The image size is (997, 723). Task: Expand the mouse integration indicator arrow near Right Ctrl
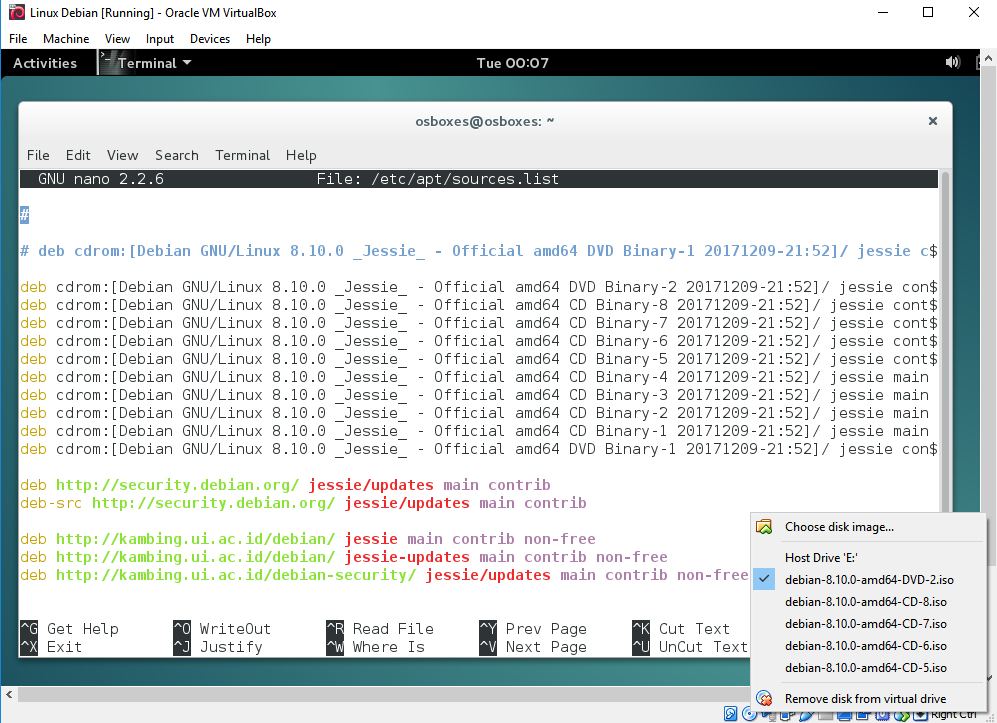pos(921,714)
